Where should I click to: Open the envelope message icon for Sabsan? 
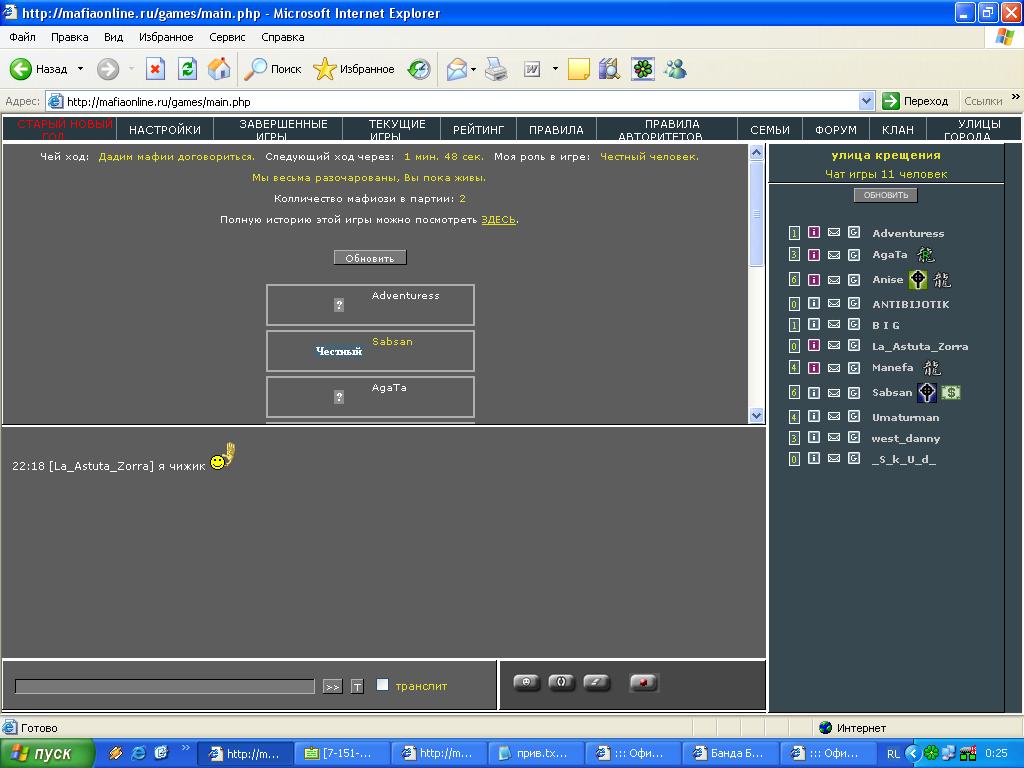[x=834, y=393]
